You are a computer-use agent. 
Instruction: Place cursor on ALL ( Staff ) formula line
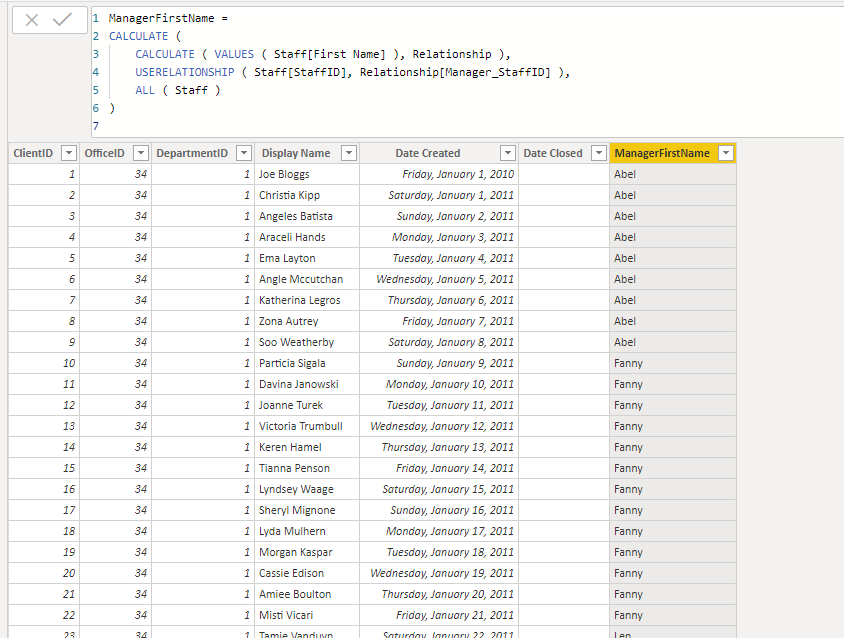coord(178,90)
